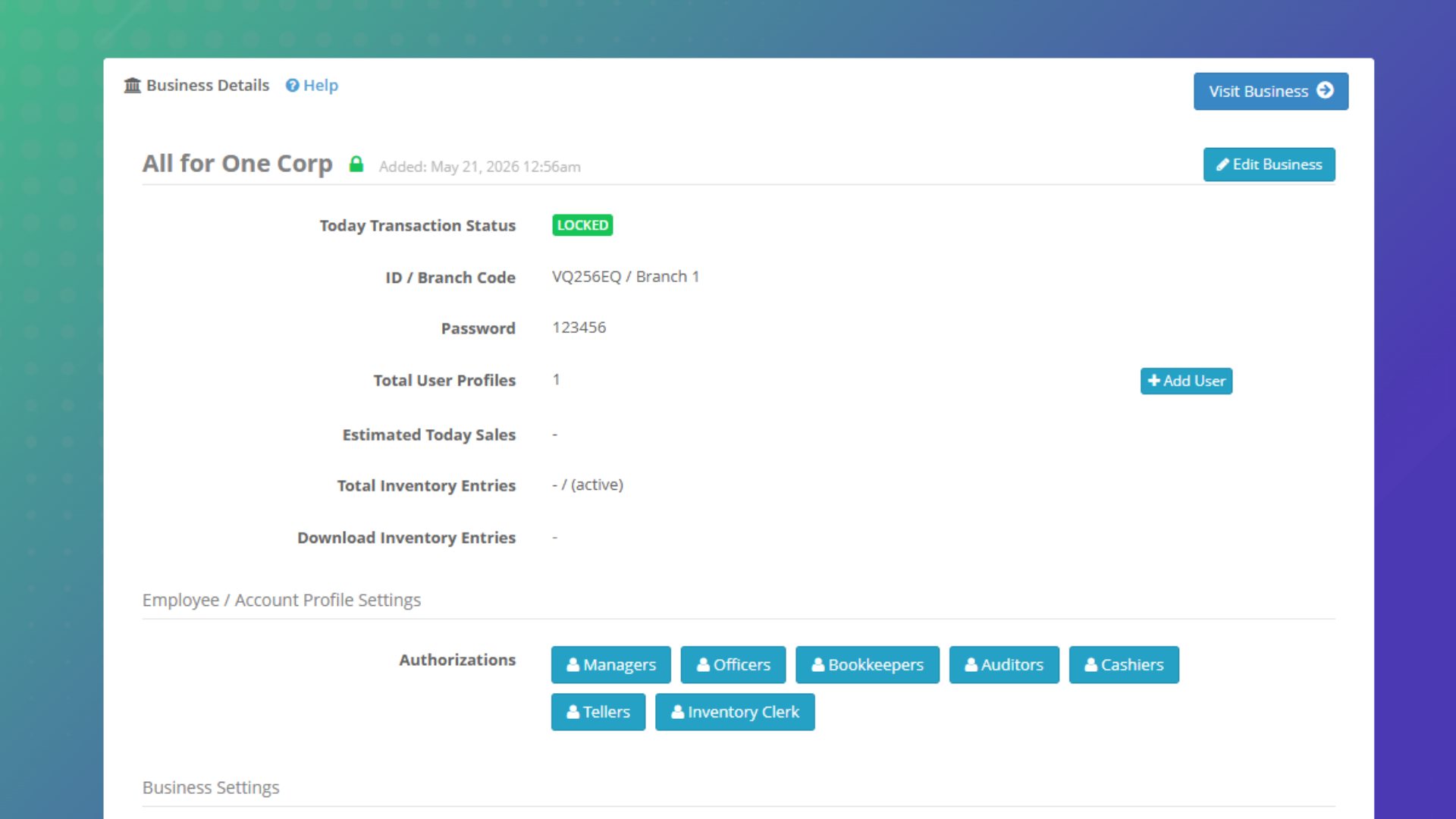Image resolution: width=1456 pixels, height=819 pixels.
Task: Click the user icon on Managers
Action: 573,665
